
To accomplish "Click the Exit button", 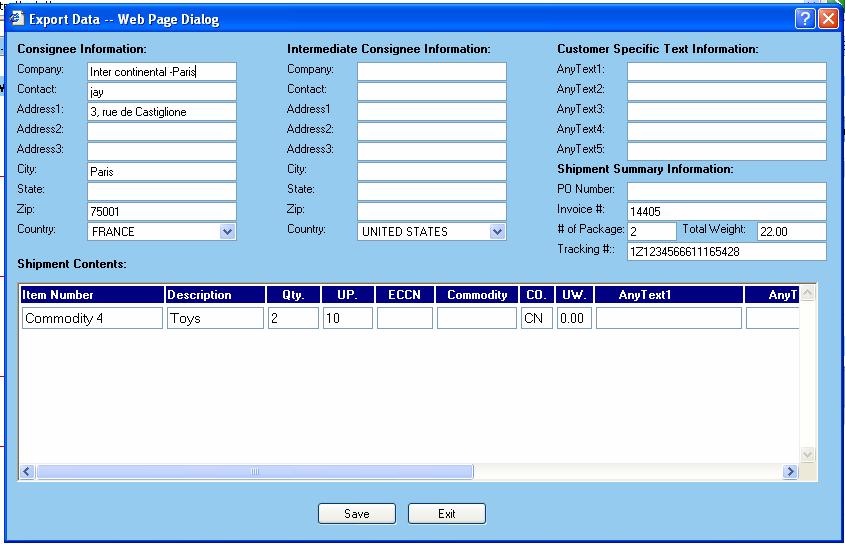I will tap(446, 514).
